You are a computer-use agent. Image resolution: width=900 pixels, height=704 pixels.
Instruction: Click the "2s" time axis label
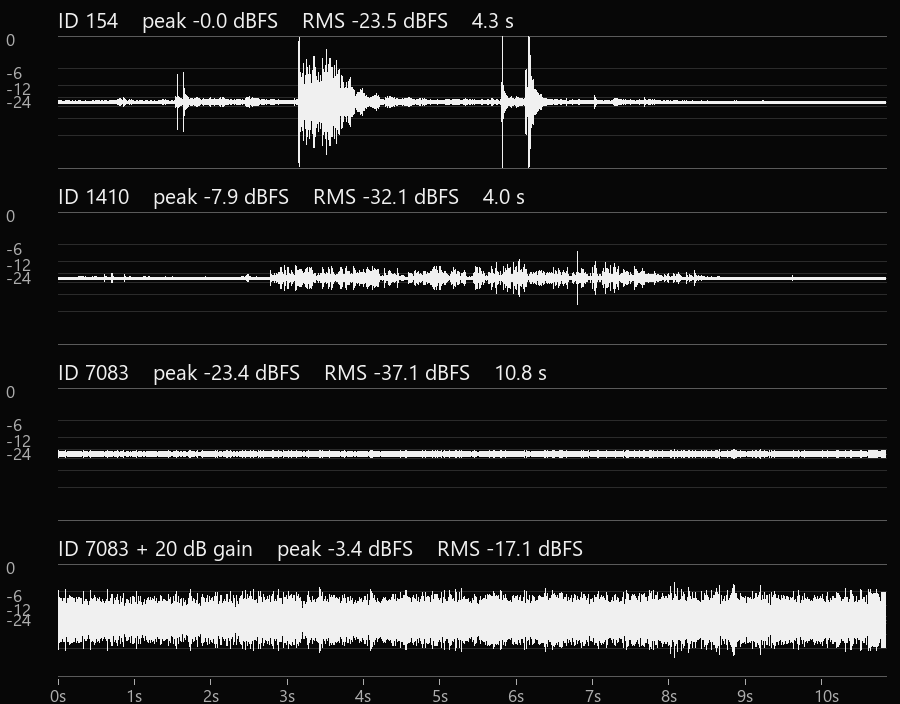click(x=211, y=696)
